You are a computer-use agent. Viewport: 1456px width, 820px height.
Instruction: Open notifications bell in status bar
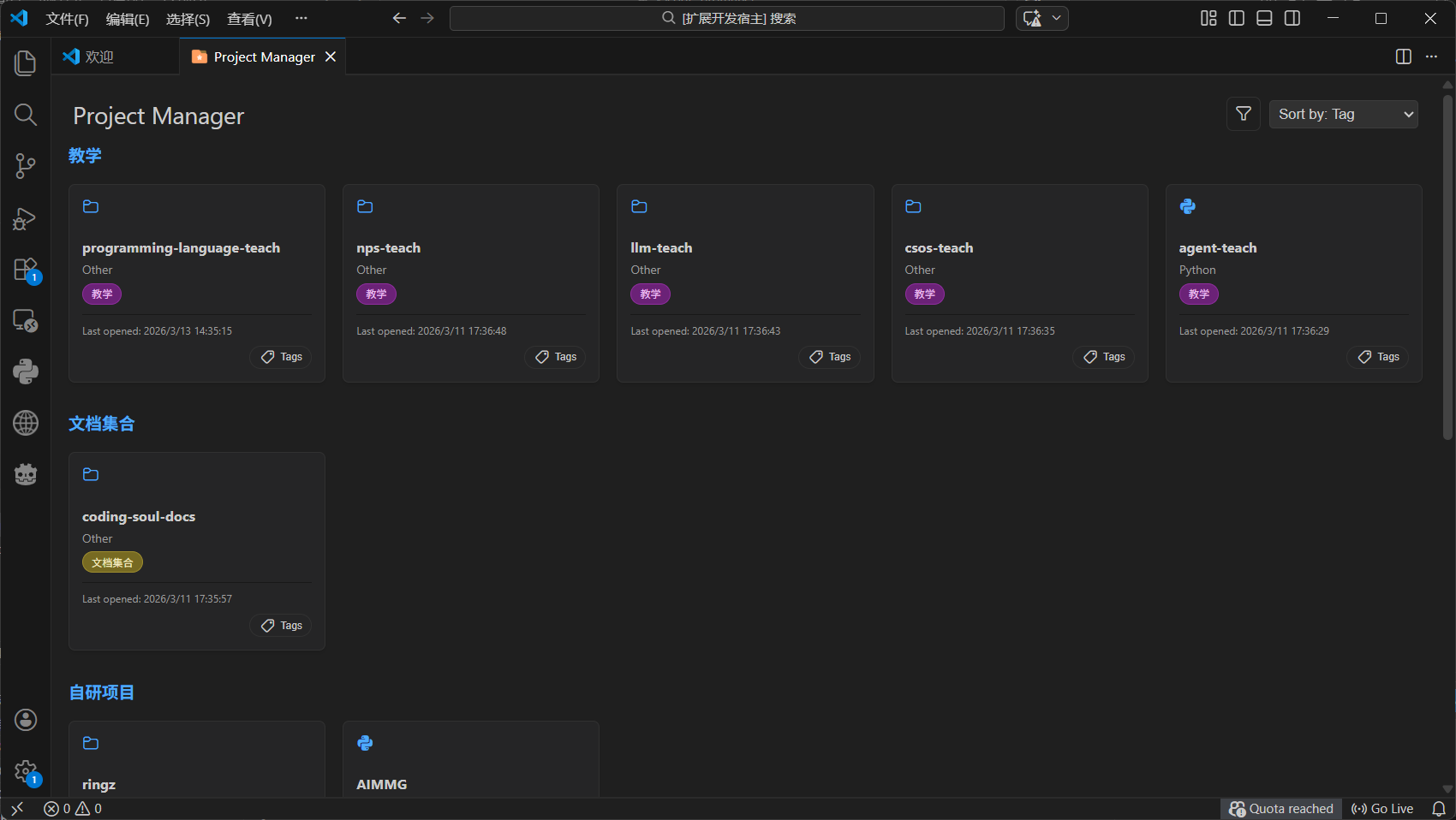point(1439,809)
